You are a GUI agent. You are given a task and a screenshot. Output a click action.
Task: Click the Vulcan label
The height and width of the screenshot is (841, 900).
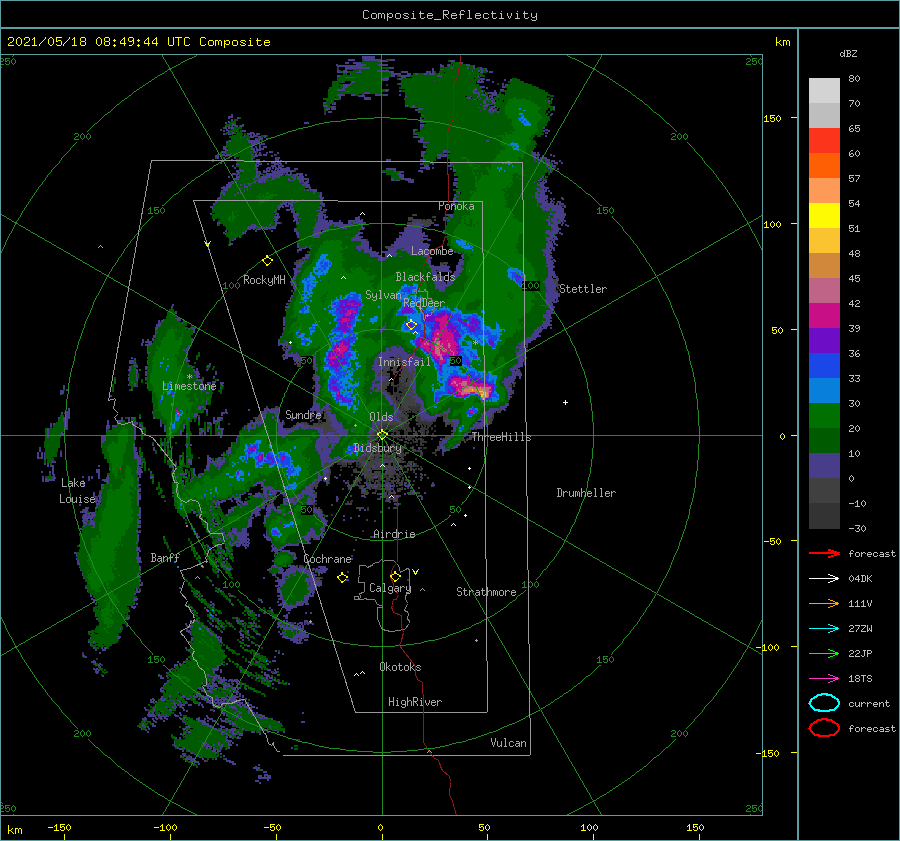(x=509, y=743)
